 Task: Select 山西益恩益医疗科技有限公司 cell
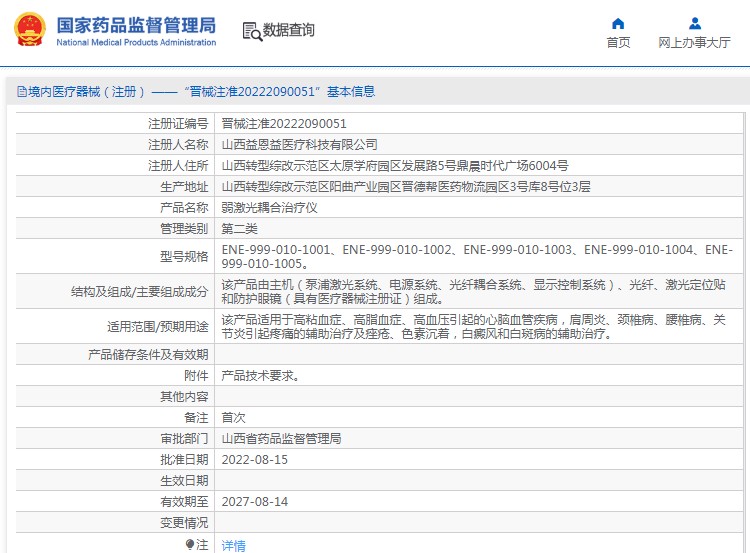pyautogui.click(x=299, y=145)
